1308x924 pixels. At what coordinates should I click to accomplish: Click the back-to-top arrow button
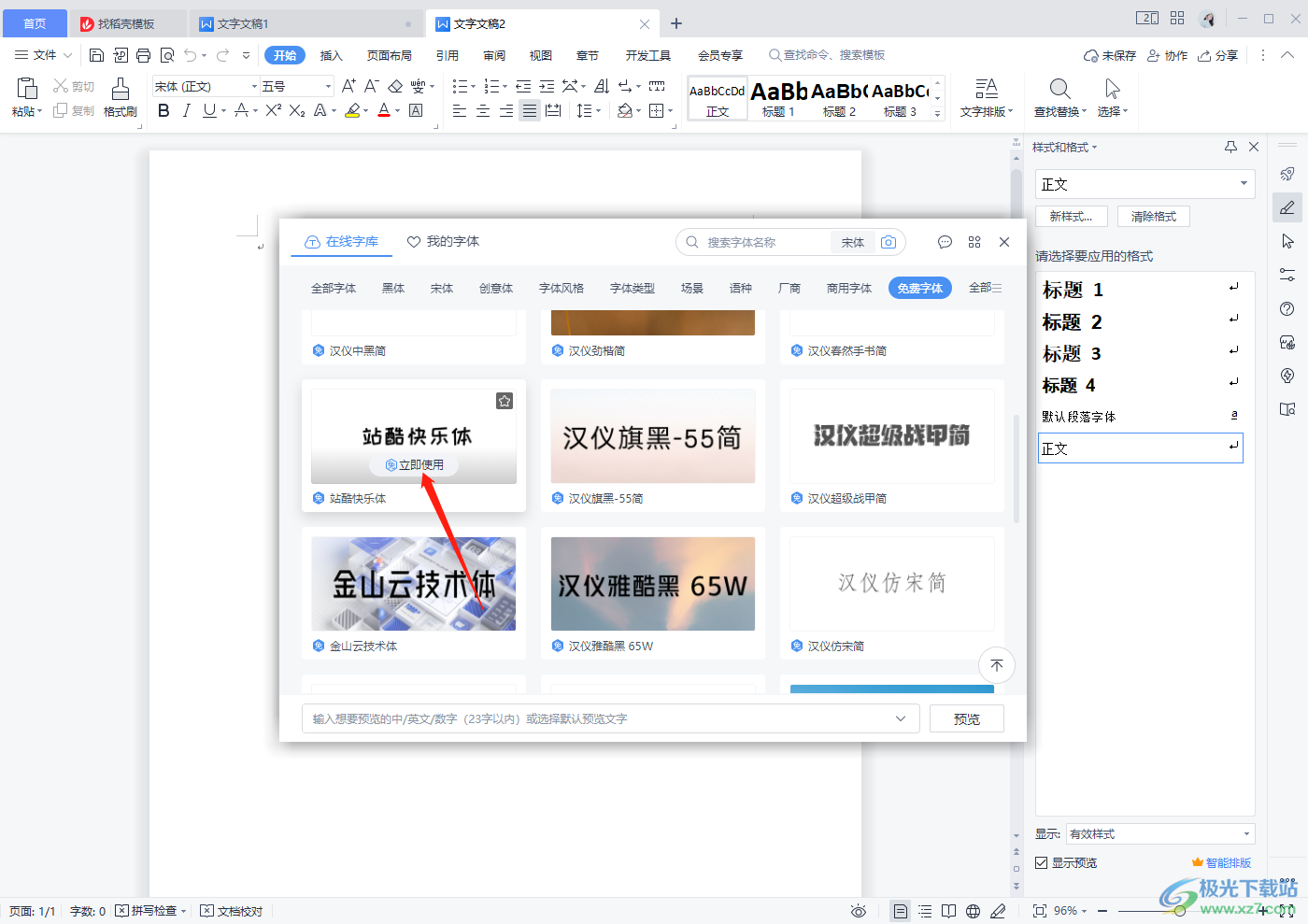coord(997,665)
